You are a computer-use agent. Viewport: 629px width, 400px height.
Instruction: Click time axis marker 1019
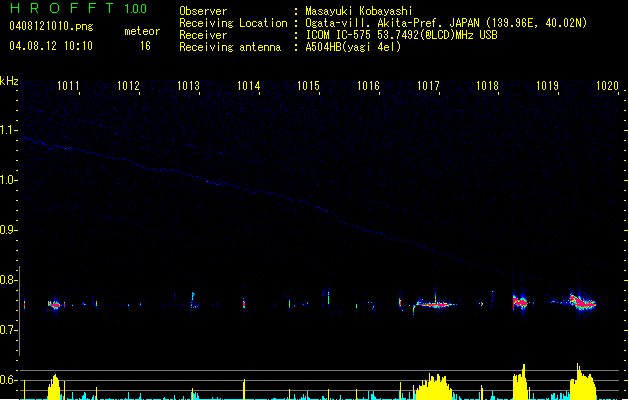click(548, 86)
